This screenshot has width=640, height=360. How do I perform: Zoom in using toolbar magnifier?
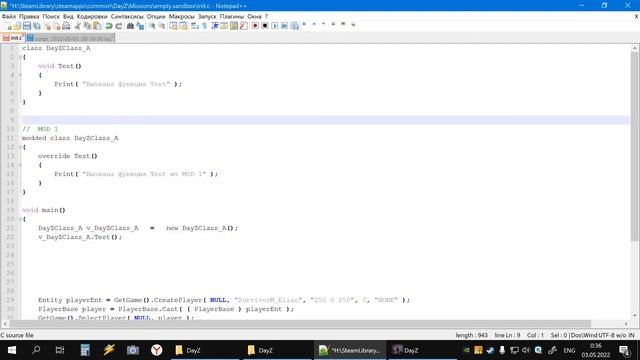pos(152,26)
